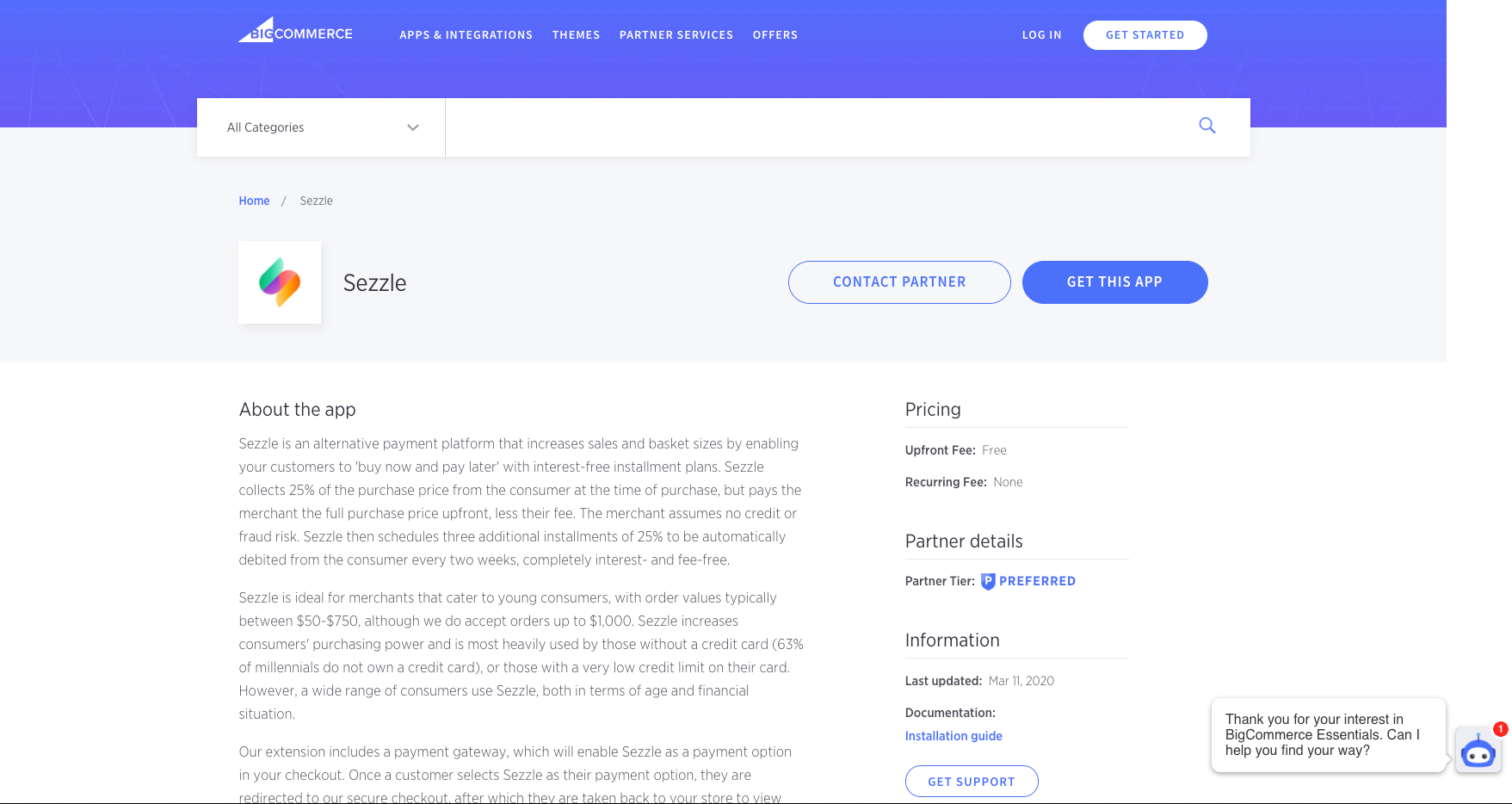The width and height of the screenshot is (1512, 804).
Task: Open the Apps & Integrations menu
Action: [466, 35]
